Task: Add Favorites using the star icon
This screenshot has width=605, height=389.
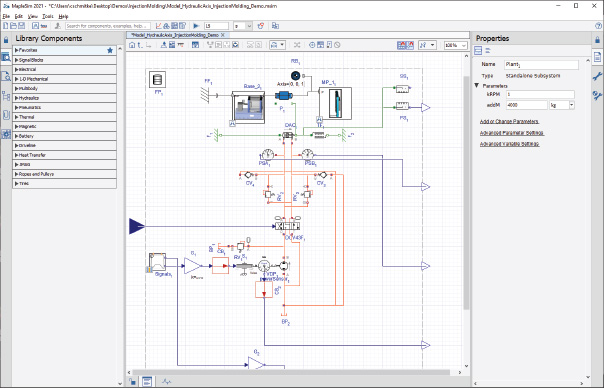Action: (110, 50)
